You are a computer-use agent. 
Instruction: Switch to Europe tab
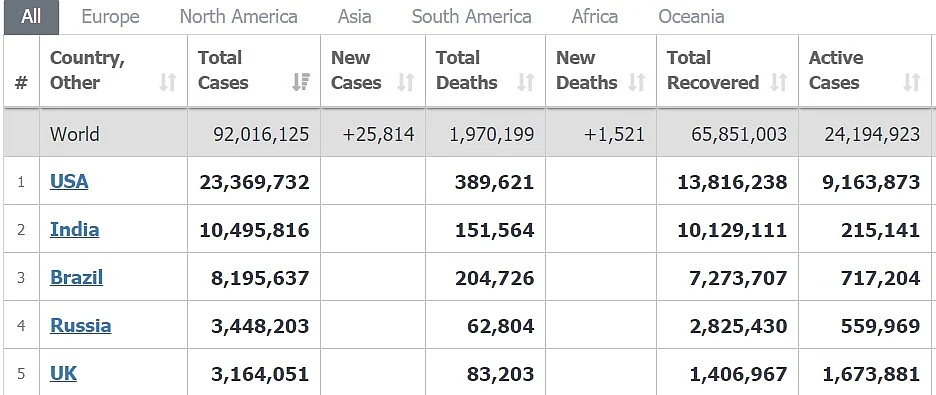point(110,17)
